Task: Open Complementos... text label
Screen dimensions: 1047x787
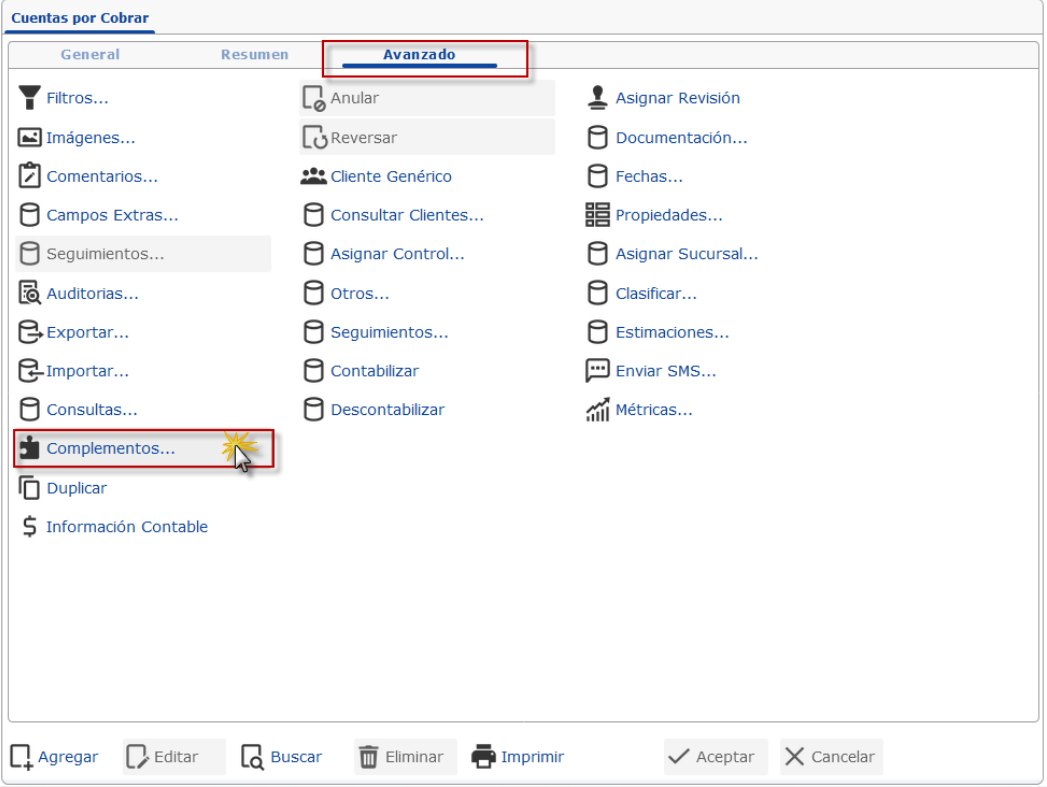Action: [111, 448]
